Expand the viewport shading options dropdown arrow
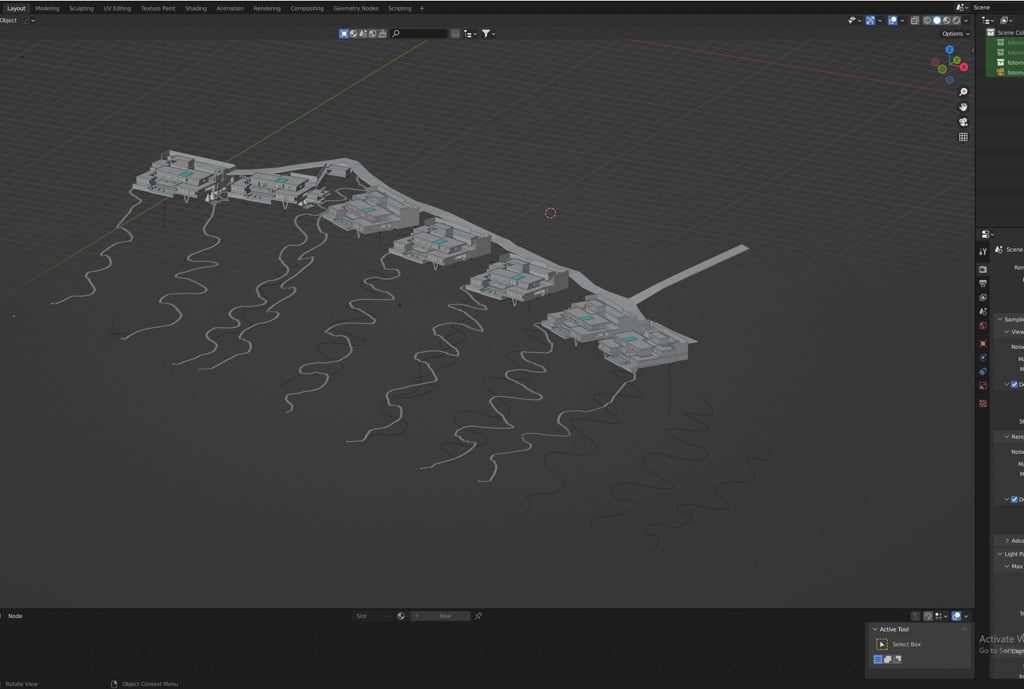 966,20
